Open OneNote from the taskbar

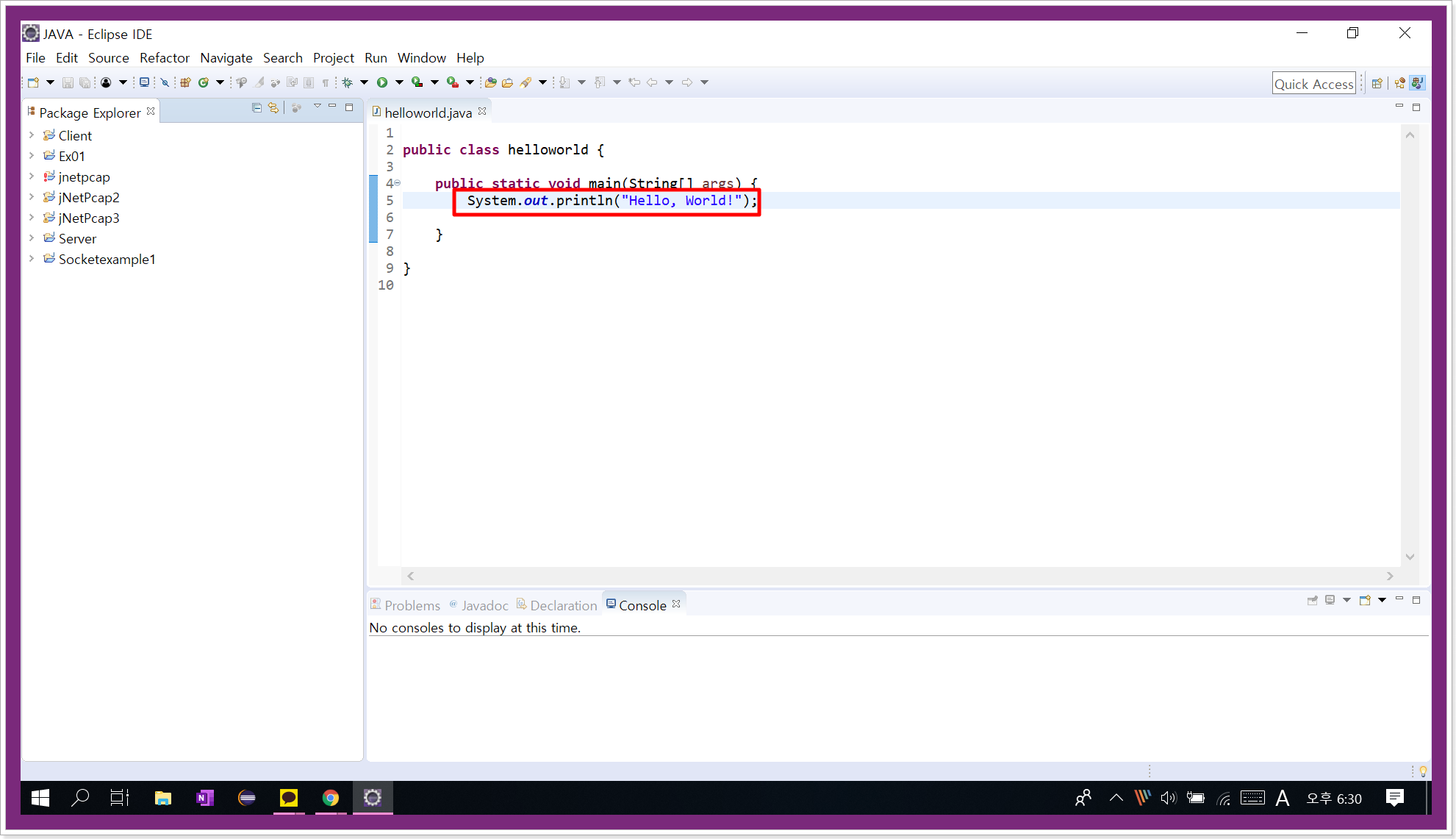204,798
